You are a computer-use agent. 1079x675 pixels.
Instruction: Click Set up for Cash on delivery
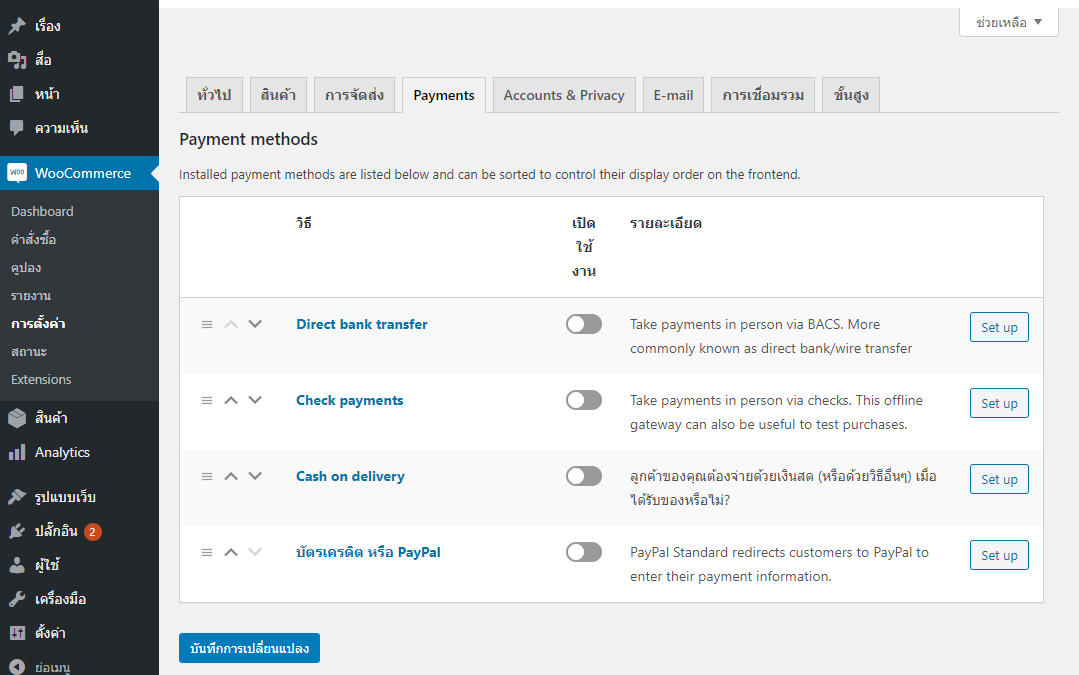(999, 480)
